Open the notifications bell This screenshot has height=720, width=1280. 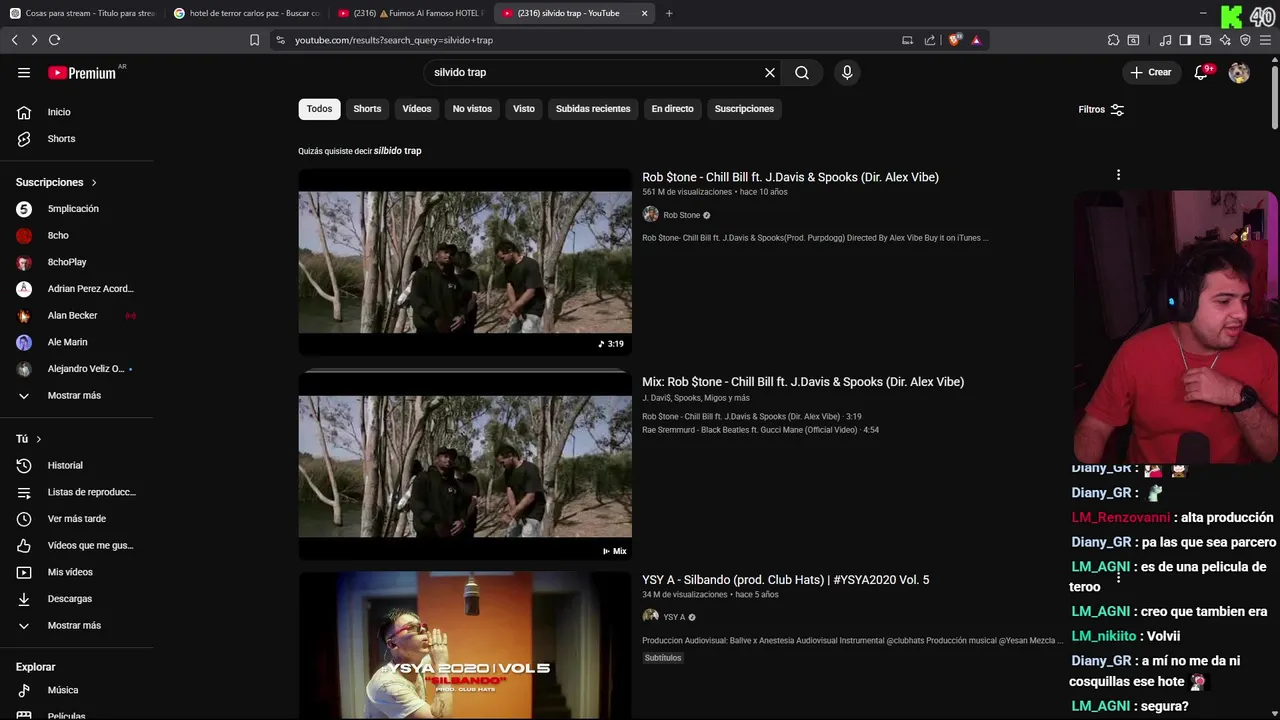[1202, 72]
